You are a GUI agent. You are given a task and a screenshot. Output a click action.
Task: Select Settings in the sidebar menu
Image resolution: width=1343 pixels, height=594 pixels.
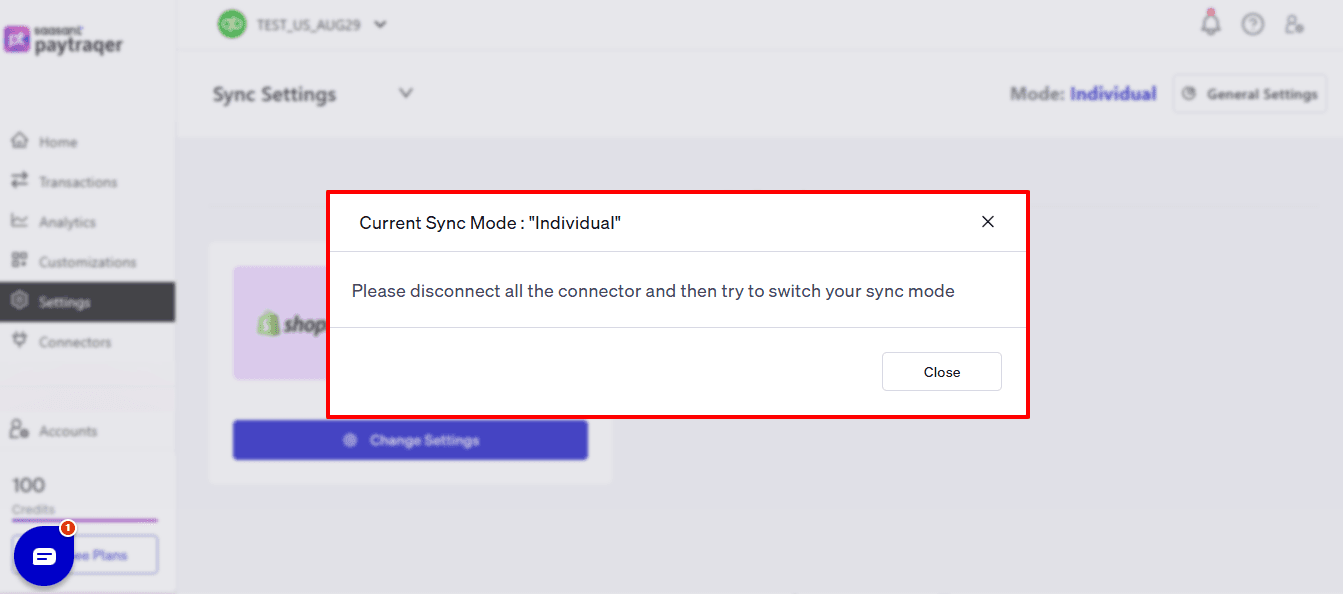tap(20, 301)
